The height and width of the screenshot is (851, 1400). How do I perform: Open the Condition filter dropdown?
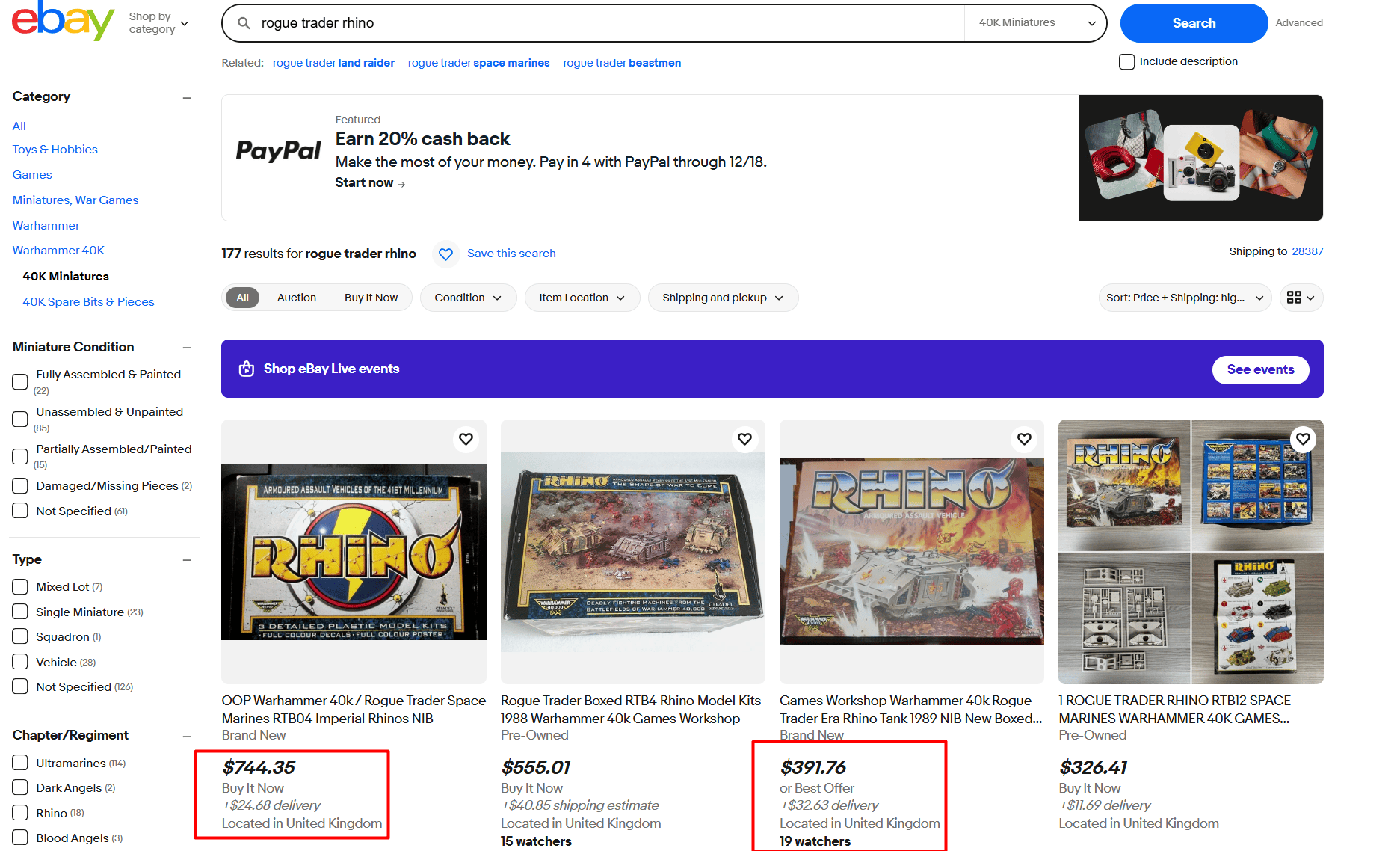pyautogui.click(x=468, y=298)
